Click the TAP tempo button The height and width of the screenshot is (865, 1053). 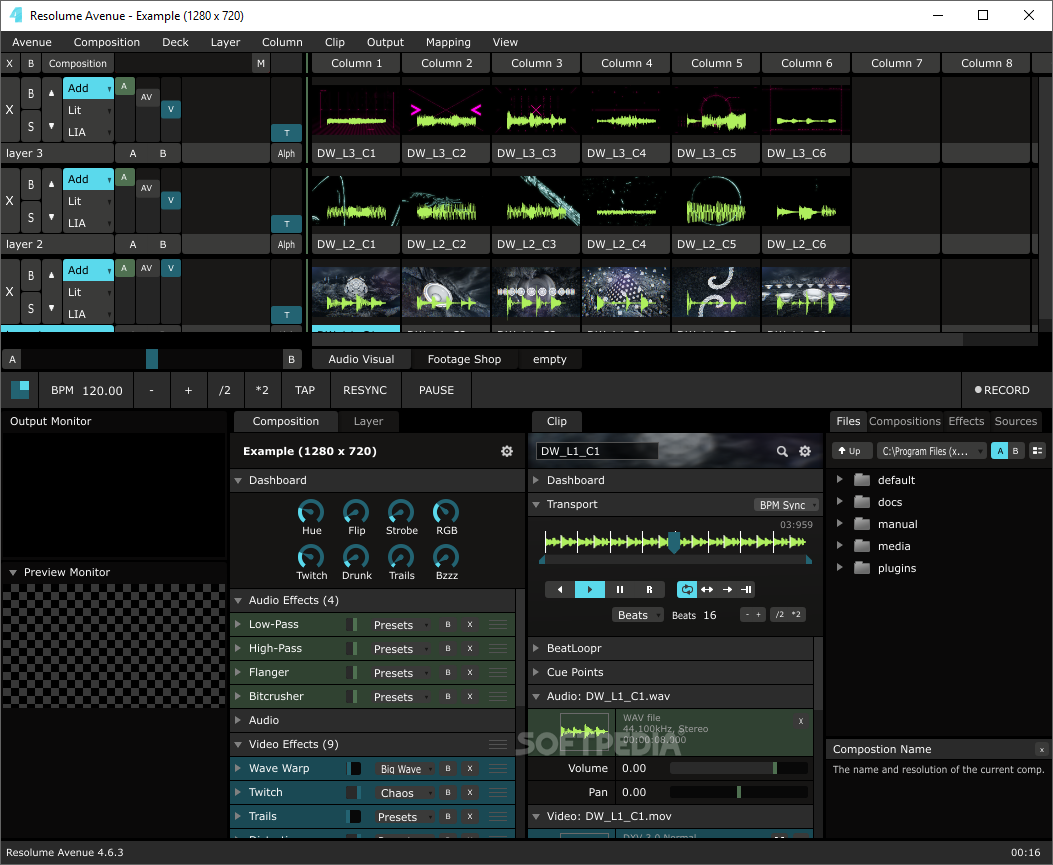pyautogui.click(x=305, y=390)
